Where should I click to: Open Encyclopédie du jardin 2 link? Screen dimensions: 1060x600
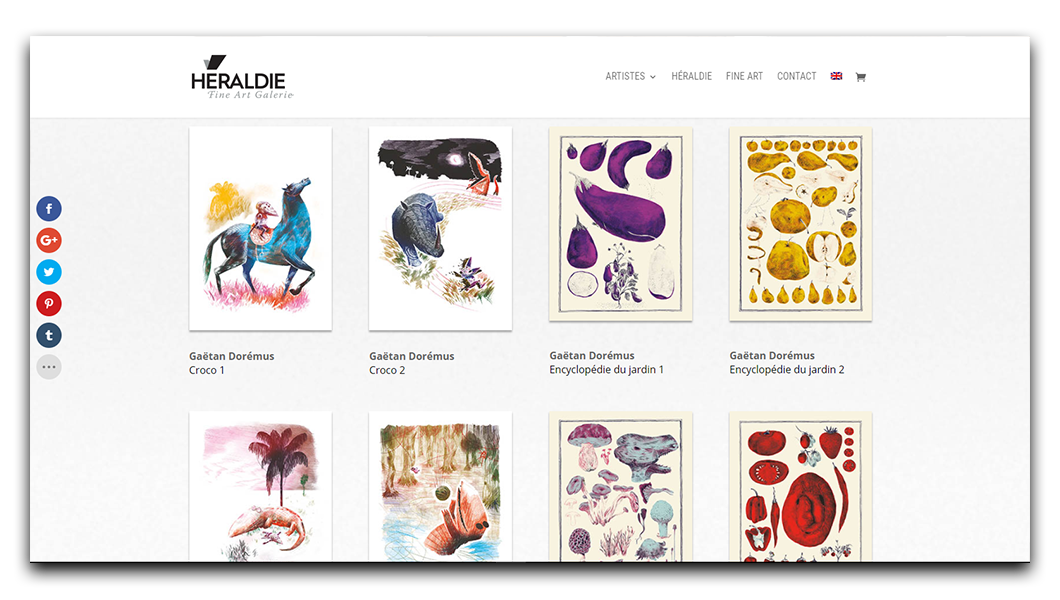787,370
